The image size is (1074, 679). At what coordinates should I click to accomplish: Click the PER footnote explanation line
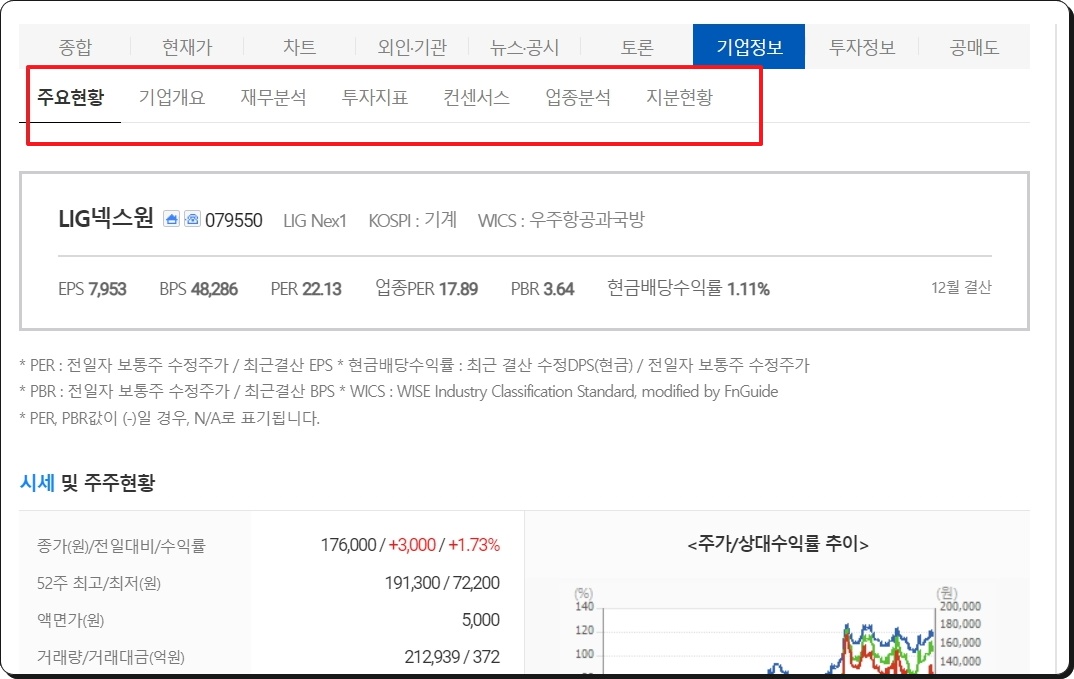pos(414,365)
